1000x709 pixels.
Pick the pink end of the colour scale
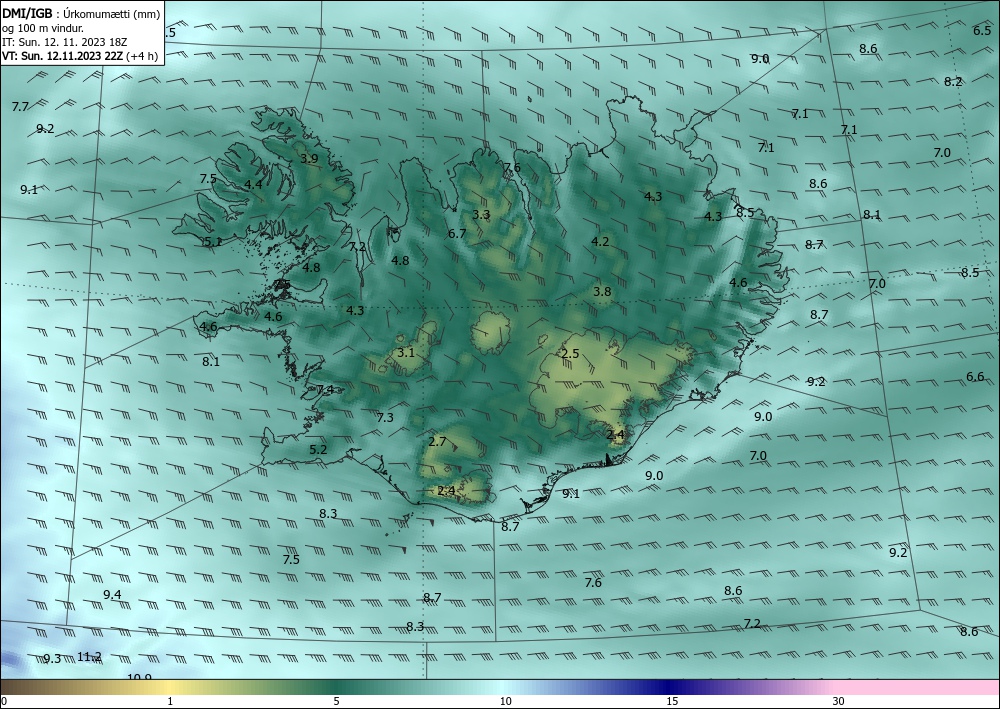pos(918,687)
